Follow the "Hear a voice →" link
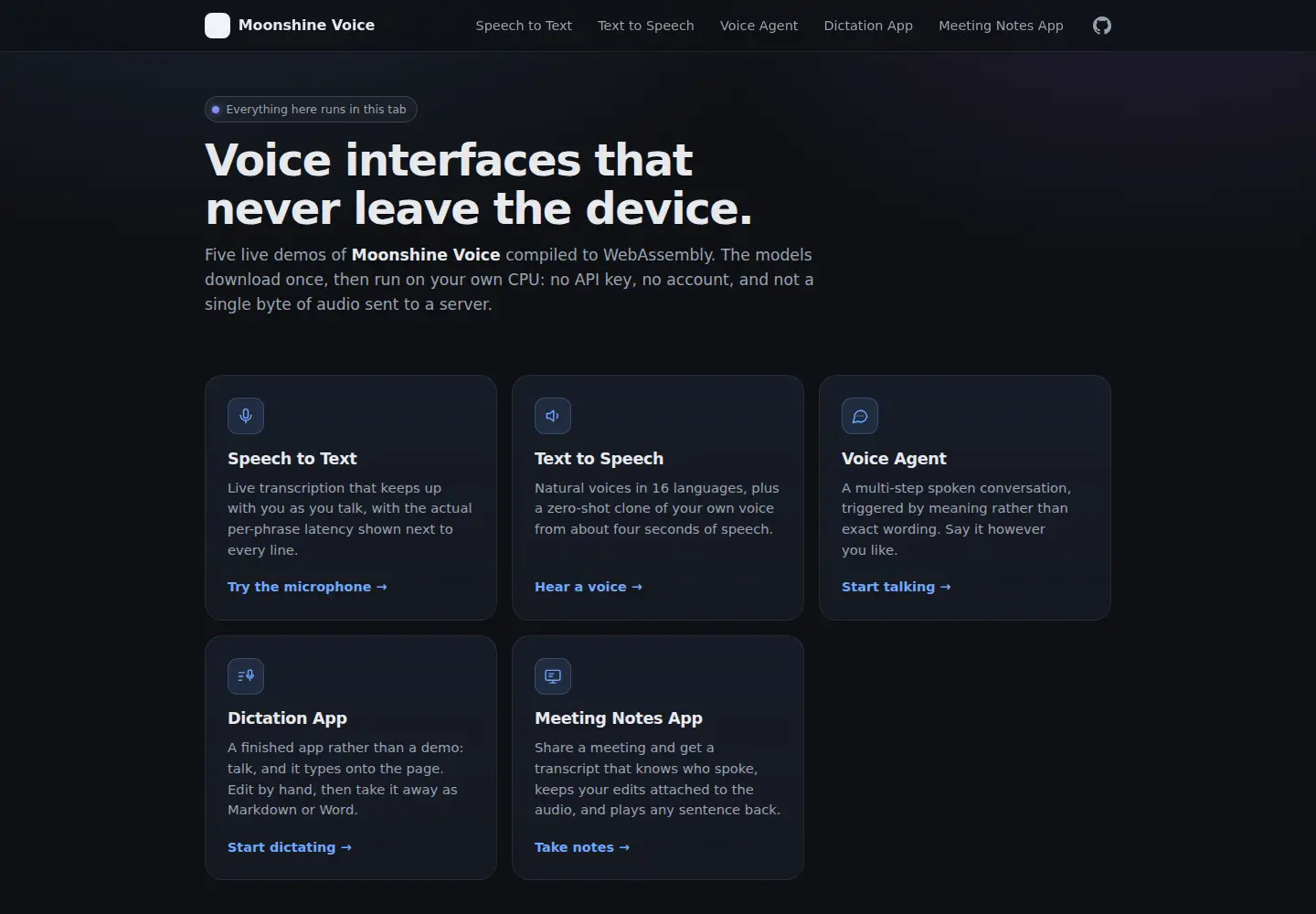Image resolution: width=1316 pixels, height=914 pixels. click(x=589, y=587)
